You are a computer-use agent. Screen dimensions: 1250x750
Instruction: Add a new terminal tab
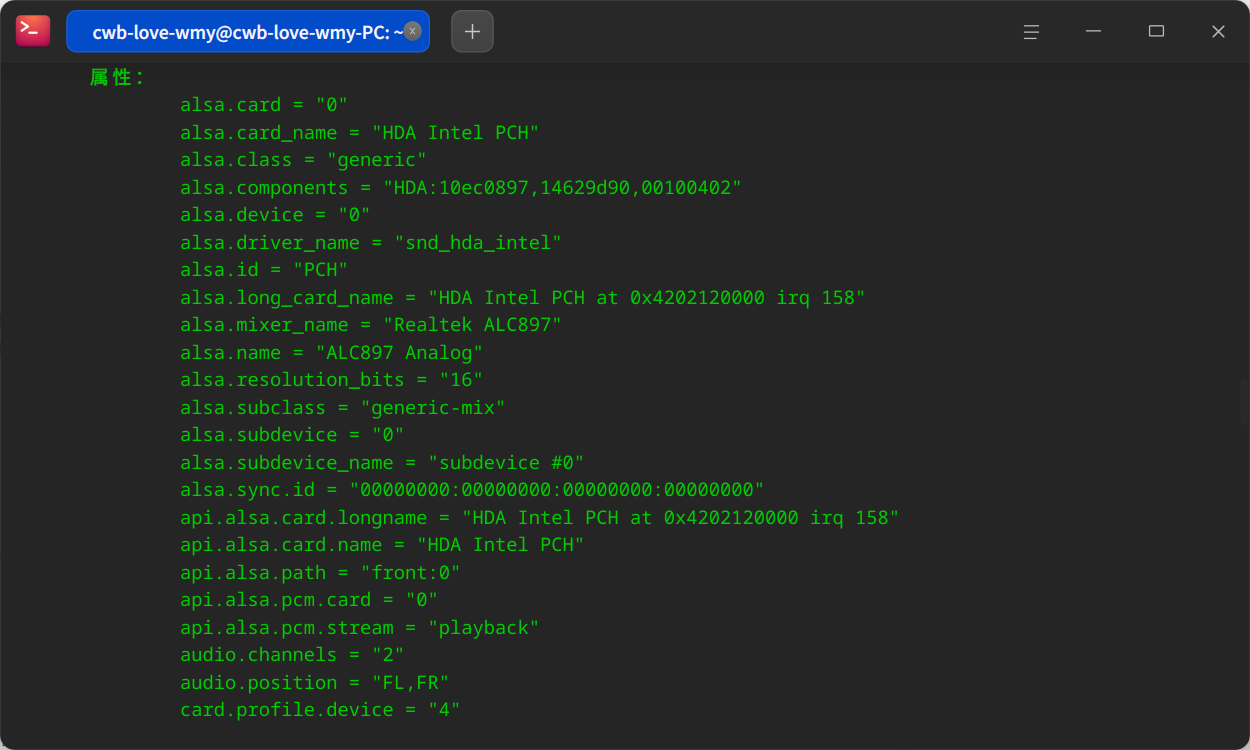coord(472,31)
